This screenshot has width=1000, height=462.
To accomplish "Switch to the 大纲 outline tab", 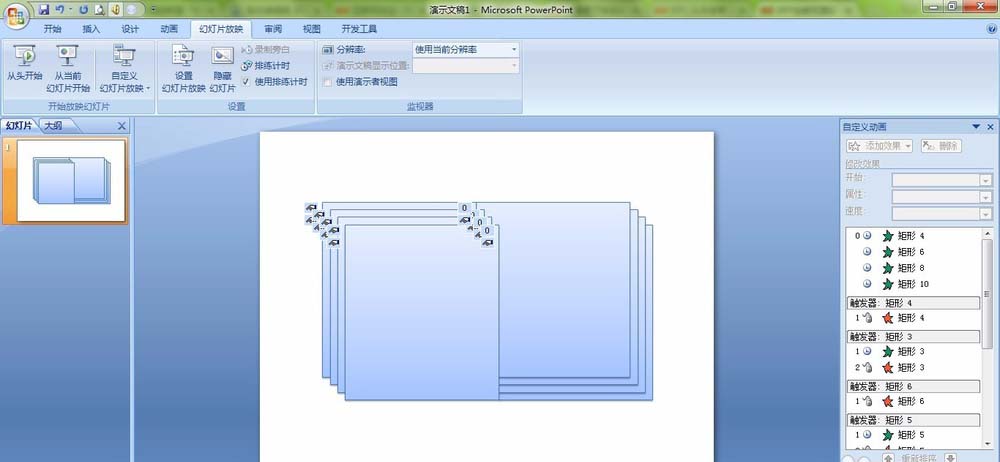I will [54, 126].
